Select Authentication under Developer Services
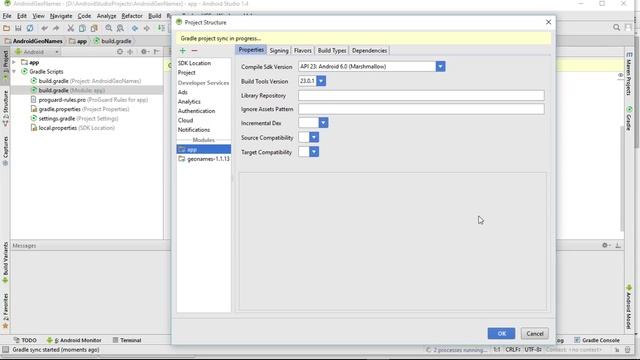640x360 pixels. (x=196, y=111)
